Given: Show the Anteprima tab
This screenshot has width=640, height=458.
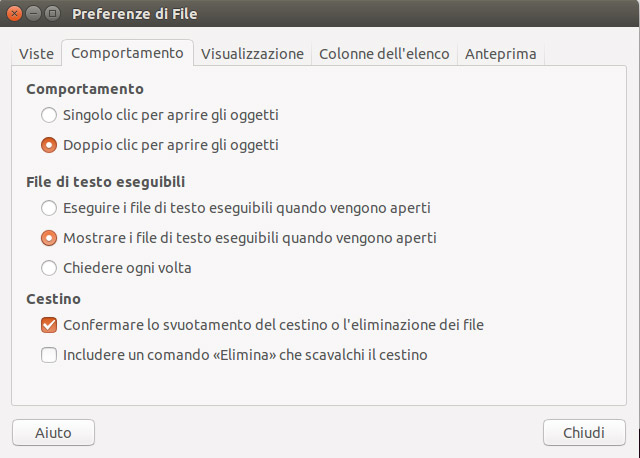Looking at the screenshot, I should pos(500,54).
